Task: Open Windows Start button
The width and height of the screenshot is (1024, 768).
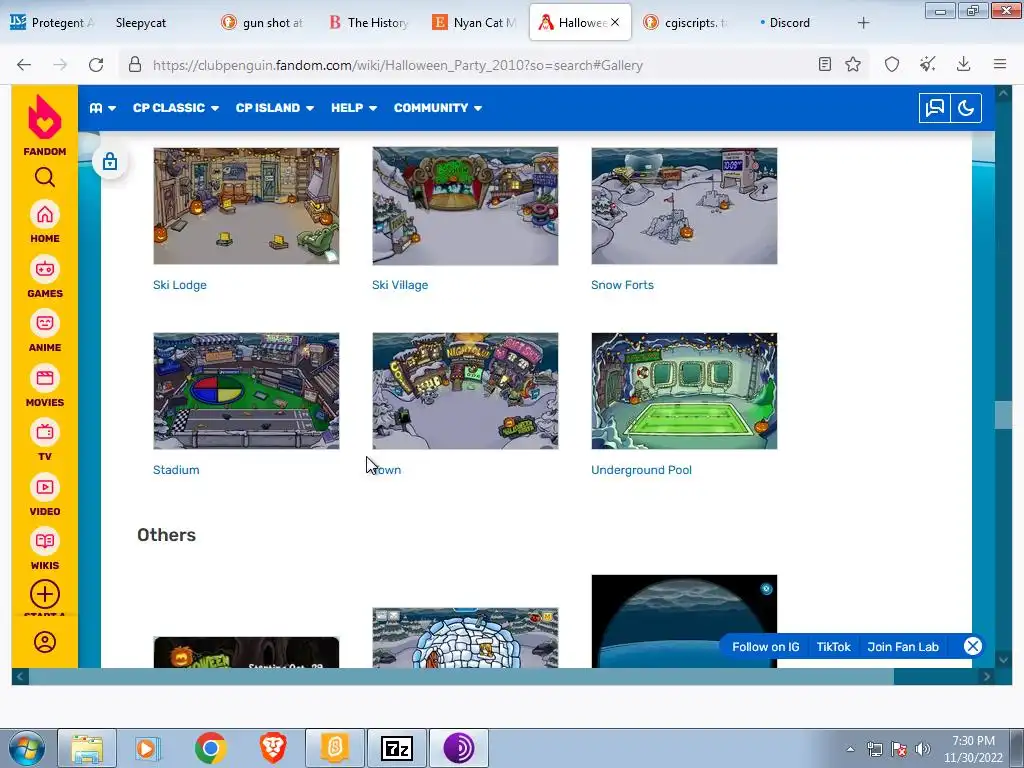Action: coord(26,748)
